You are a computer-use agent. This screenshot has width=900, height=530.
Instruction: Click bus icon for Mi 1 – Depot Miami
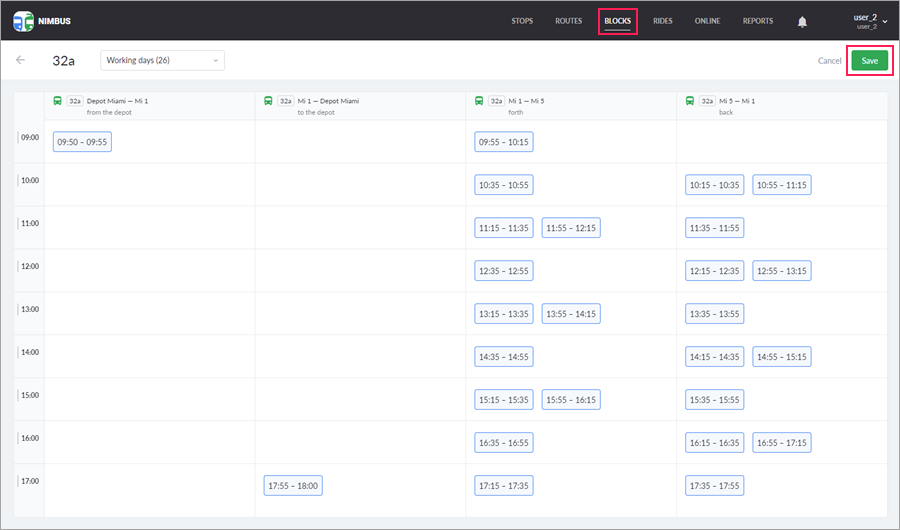(x=268, y=100)
